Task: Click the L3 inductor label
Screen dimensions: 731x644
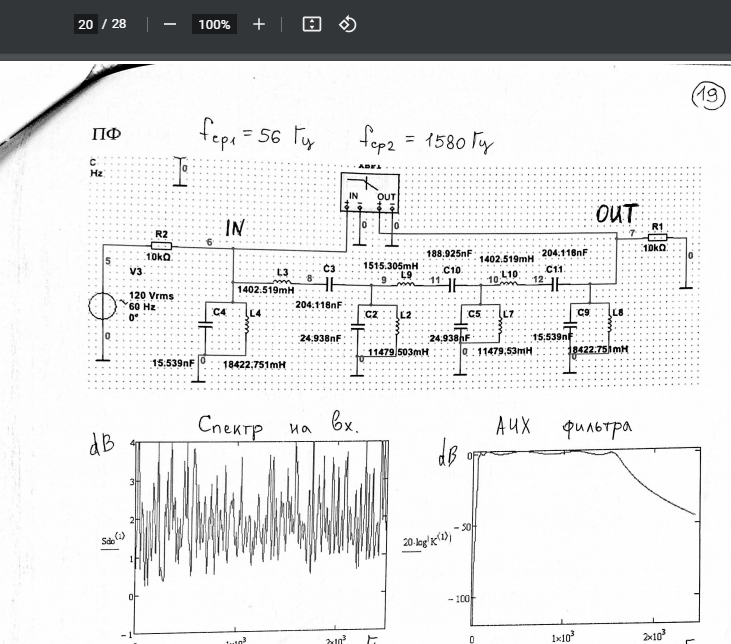Action: coord(282,272)
